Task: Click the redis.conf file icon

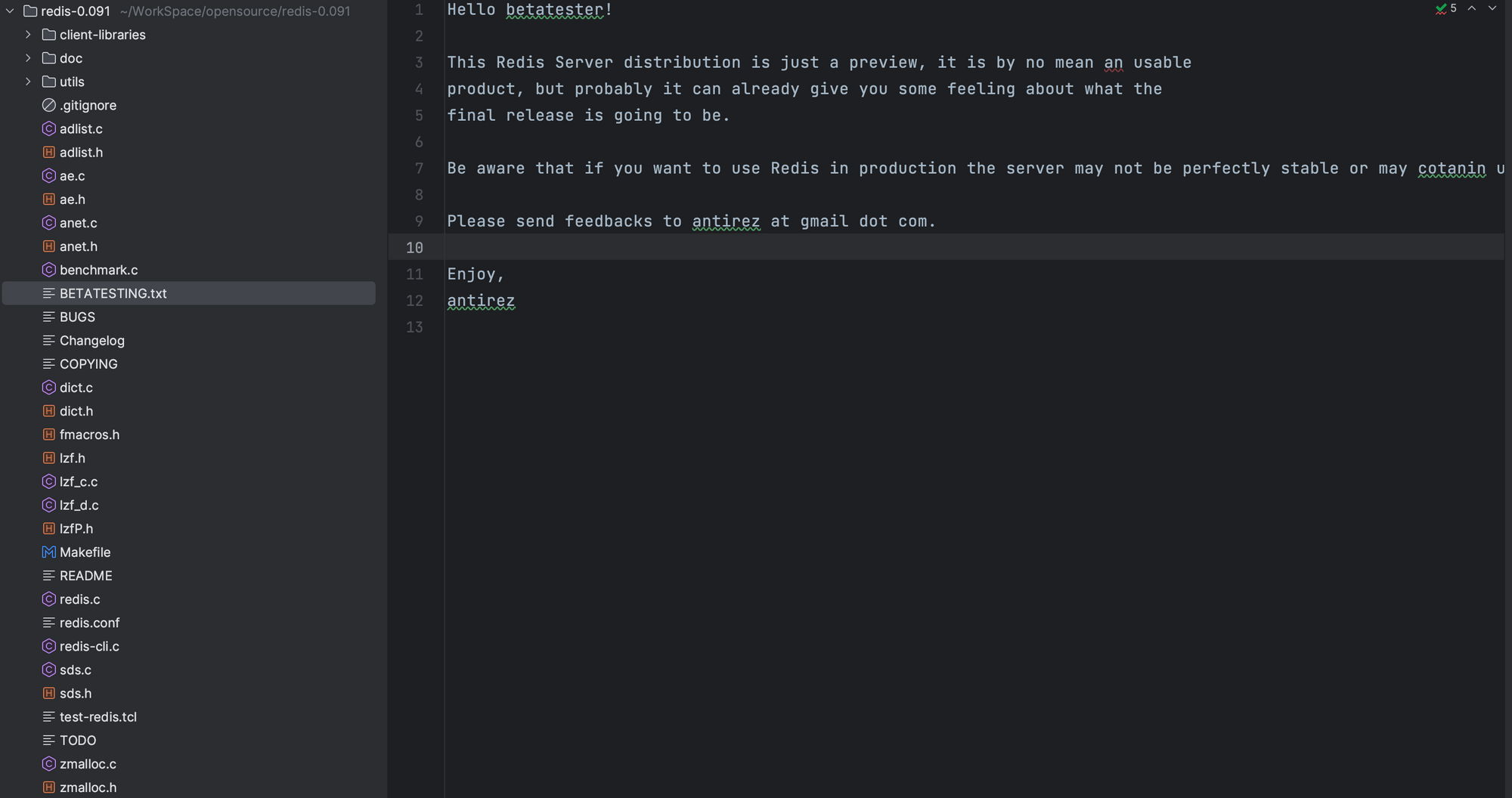Action: (49, 623)
